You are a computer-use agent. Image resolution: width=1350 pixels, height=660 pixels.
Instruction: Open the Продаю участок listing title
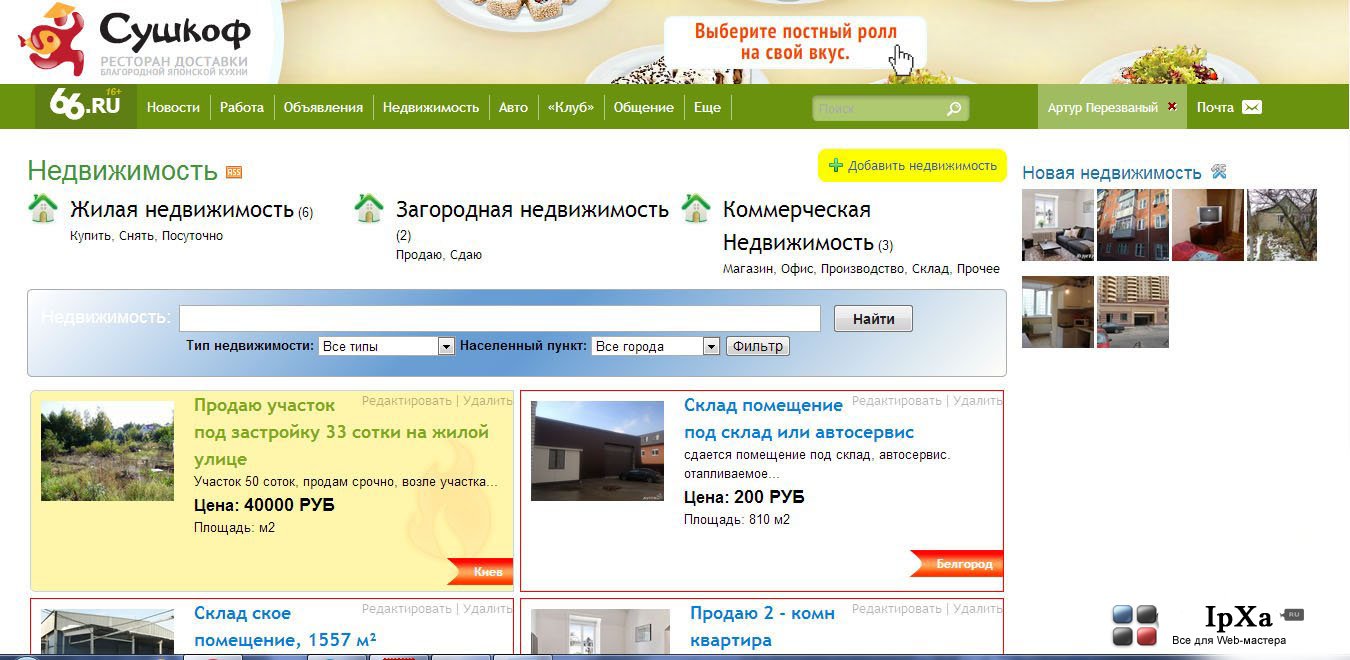coord(341,432)
